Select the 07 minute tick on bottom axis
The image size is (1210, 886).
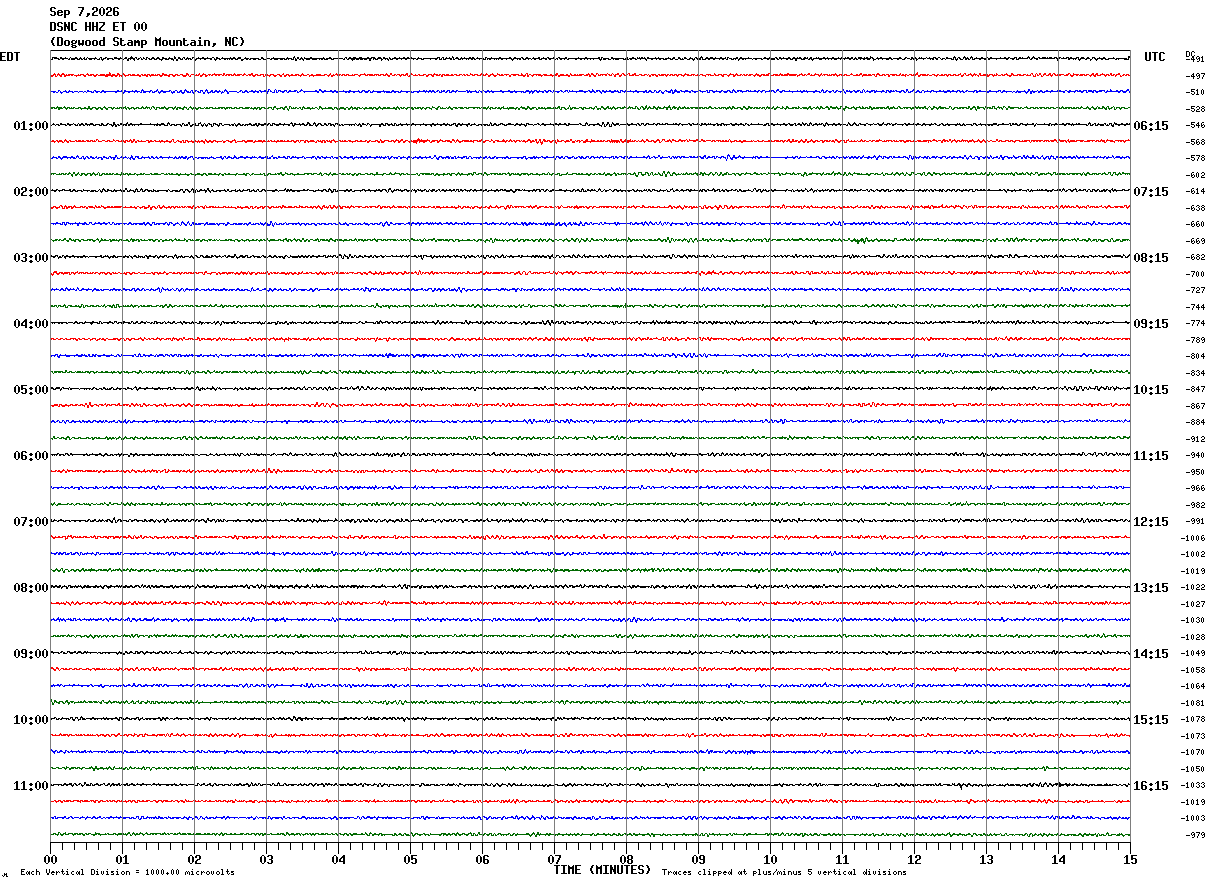click(x=554, y=859)
